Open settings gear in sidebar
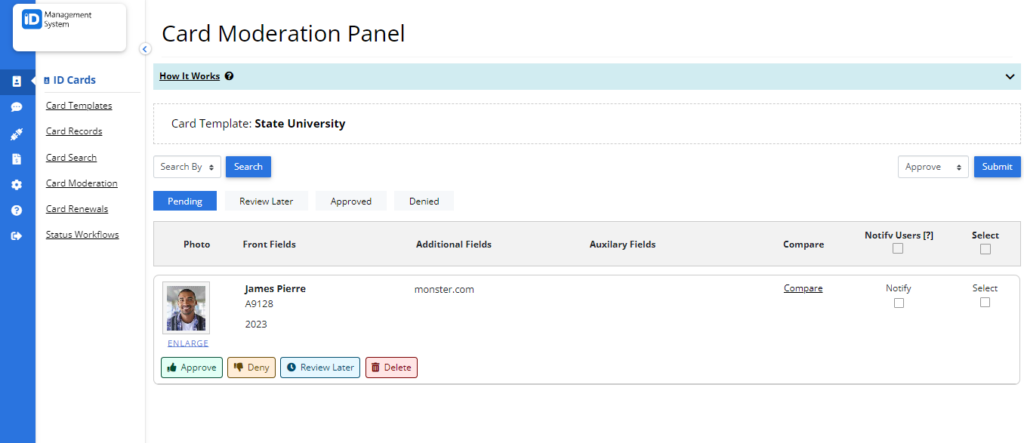 [17, 185]
